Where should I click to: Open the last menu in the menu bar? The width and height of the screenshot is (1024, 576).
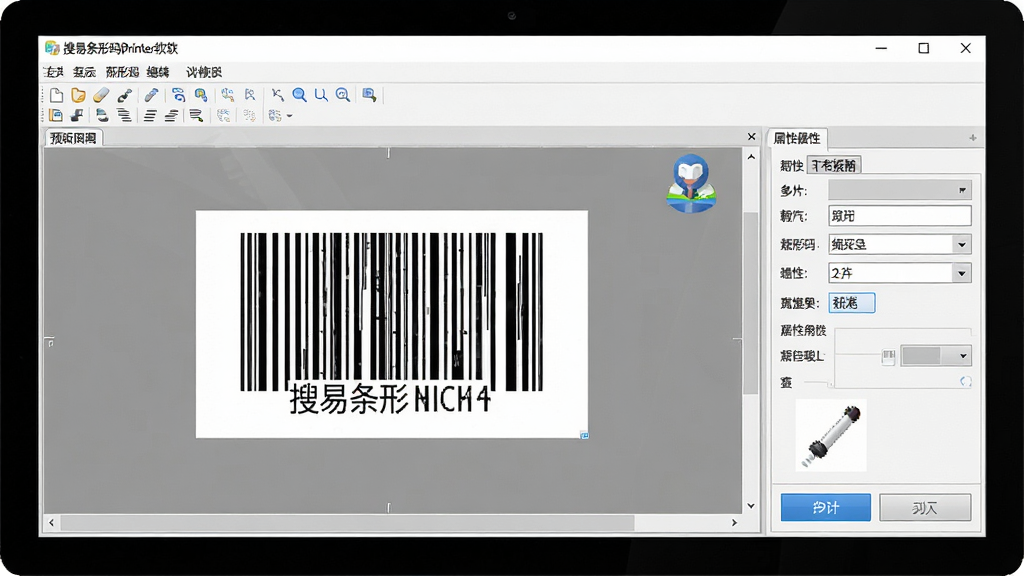coord(204,72)
